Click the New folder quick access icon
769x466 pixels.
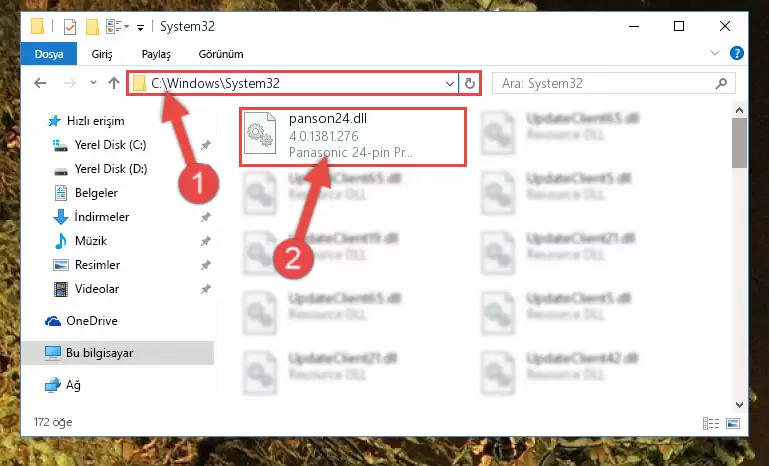[92, 26]
